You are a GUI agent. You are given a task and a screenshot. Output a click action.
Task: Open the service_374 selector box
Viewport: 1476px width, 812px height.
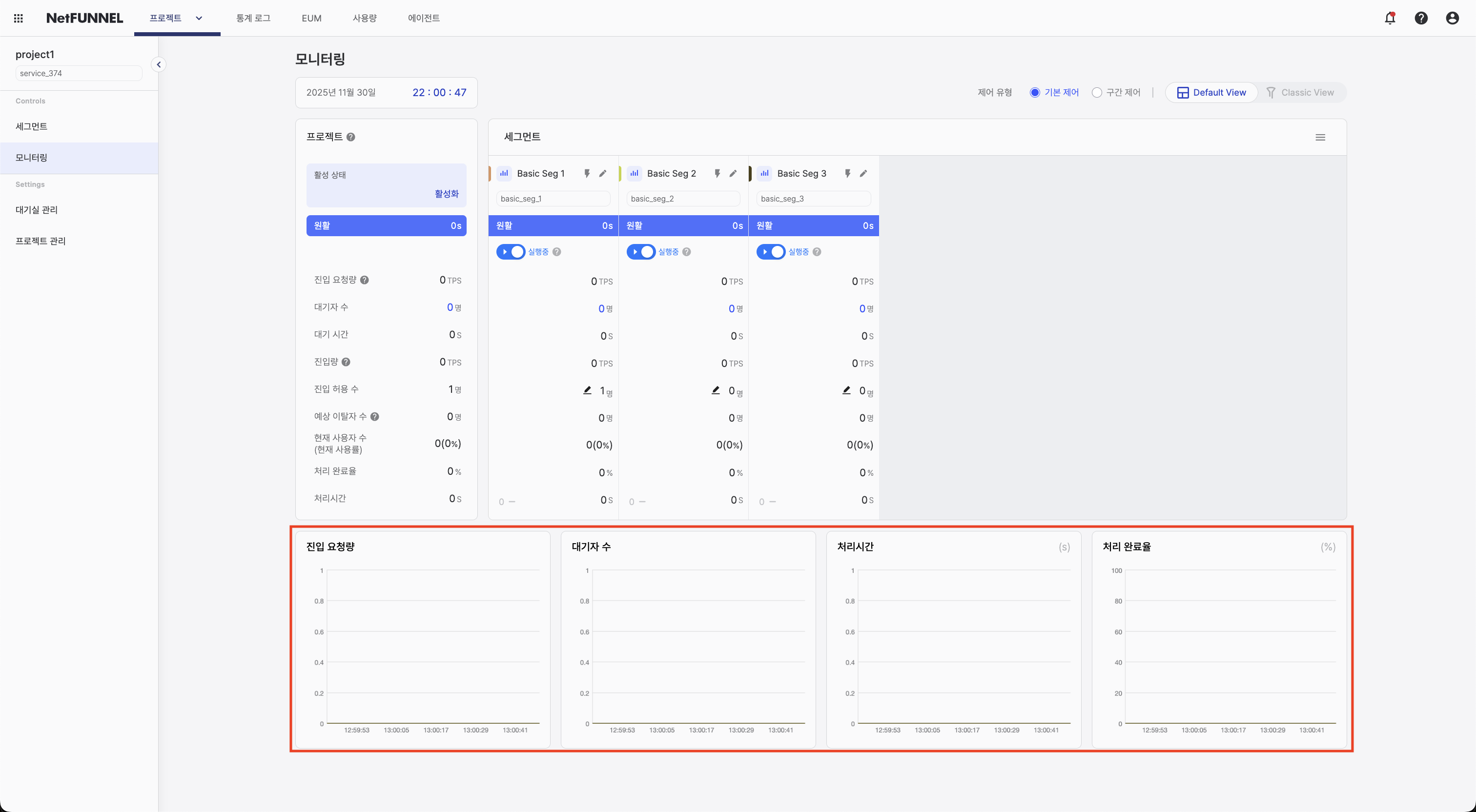pos(79,73)
